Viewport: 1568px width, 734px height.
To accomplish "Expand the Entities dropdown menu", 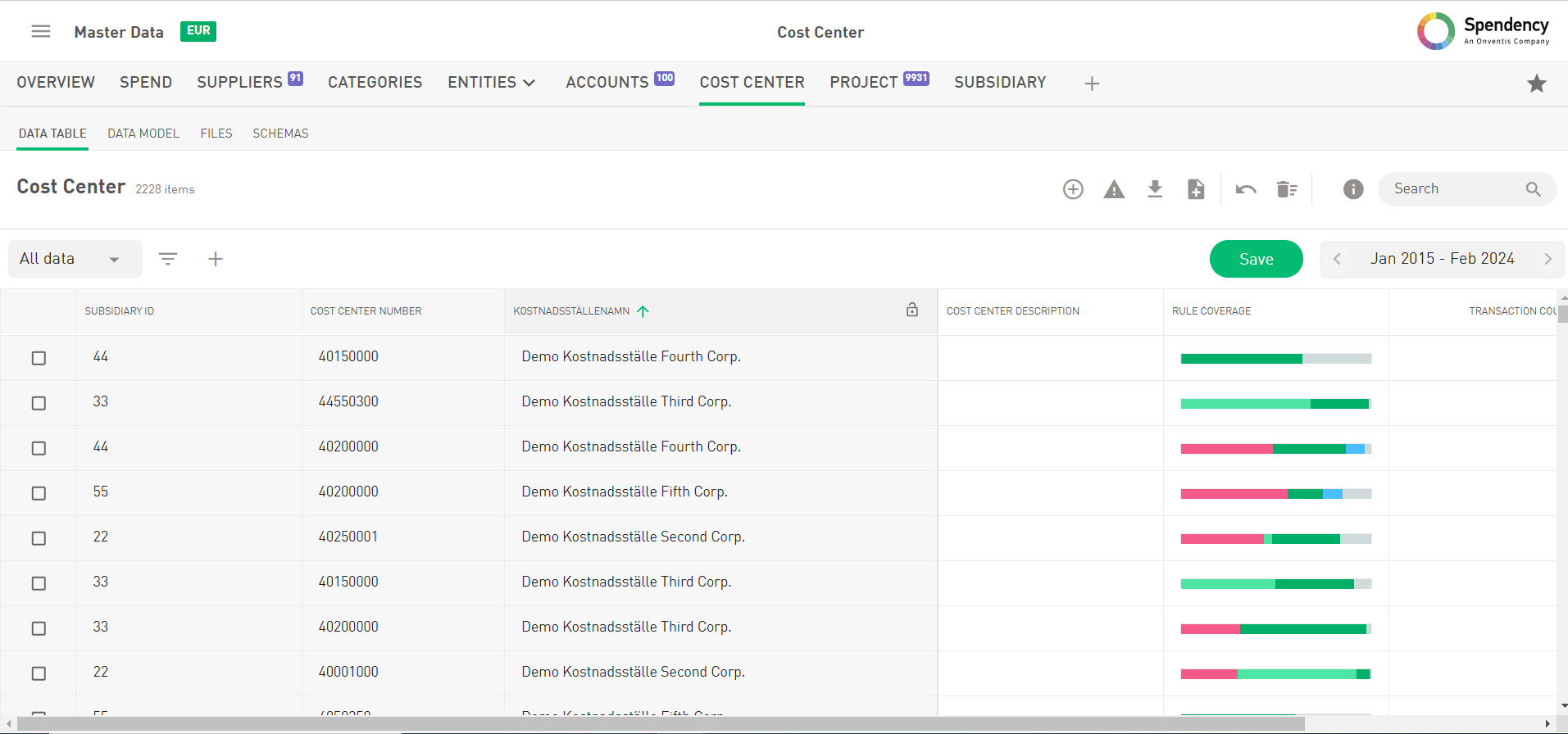I will (492, 83).
